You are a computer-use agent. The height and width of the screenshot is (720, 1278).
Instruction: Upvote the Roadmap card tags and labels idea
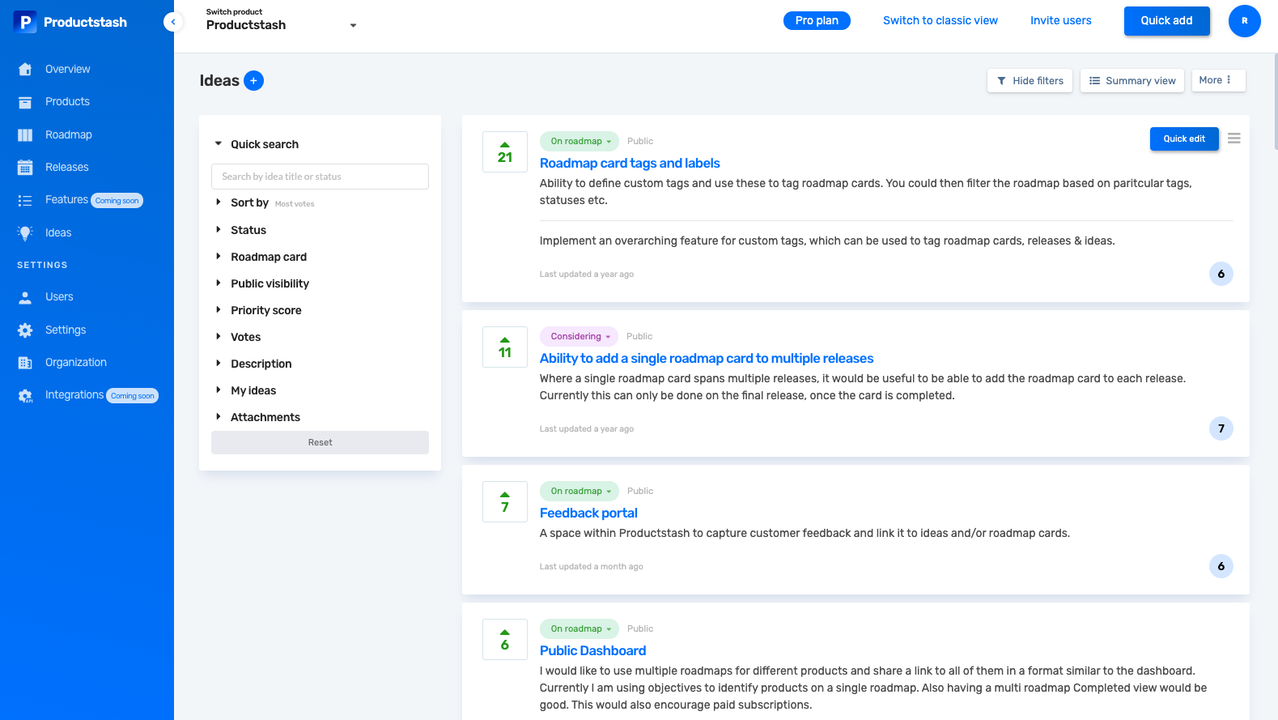[x=504, y=146]
